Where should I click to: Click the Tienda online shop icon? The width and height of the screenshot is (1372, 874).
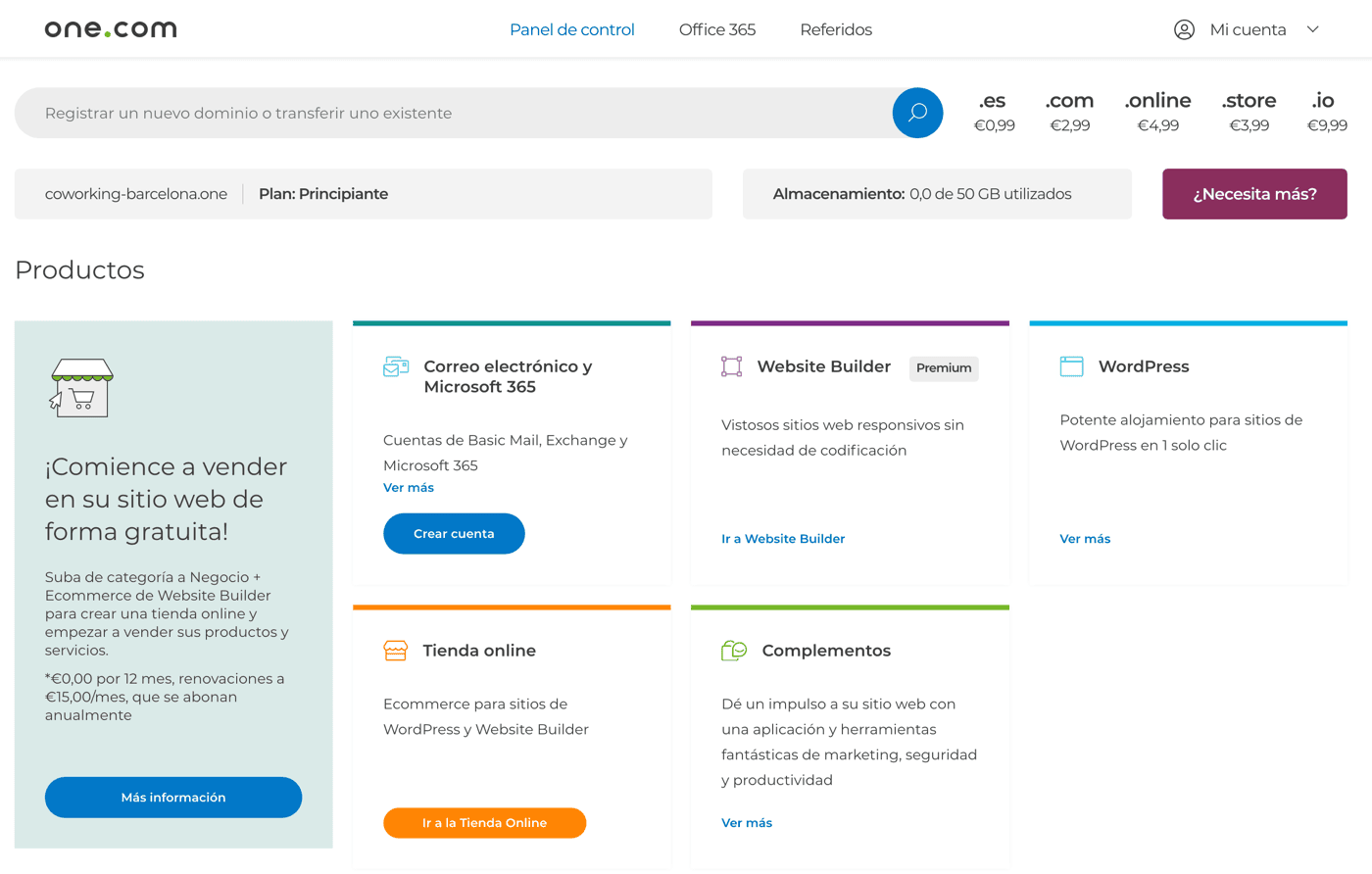coord(396,651)
